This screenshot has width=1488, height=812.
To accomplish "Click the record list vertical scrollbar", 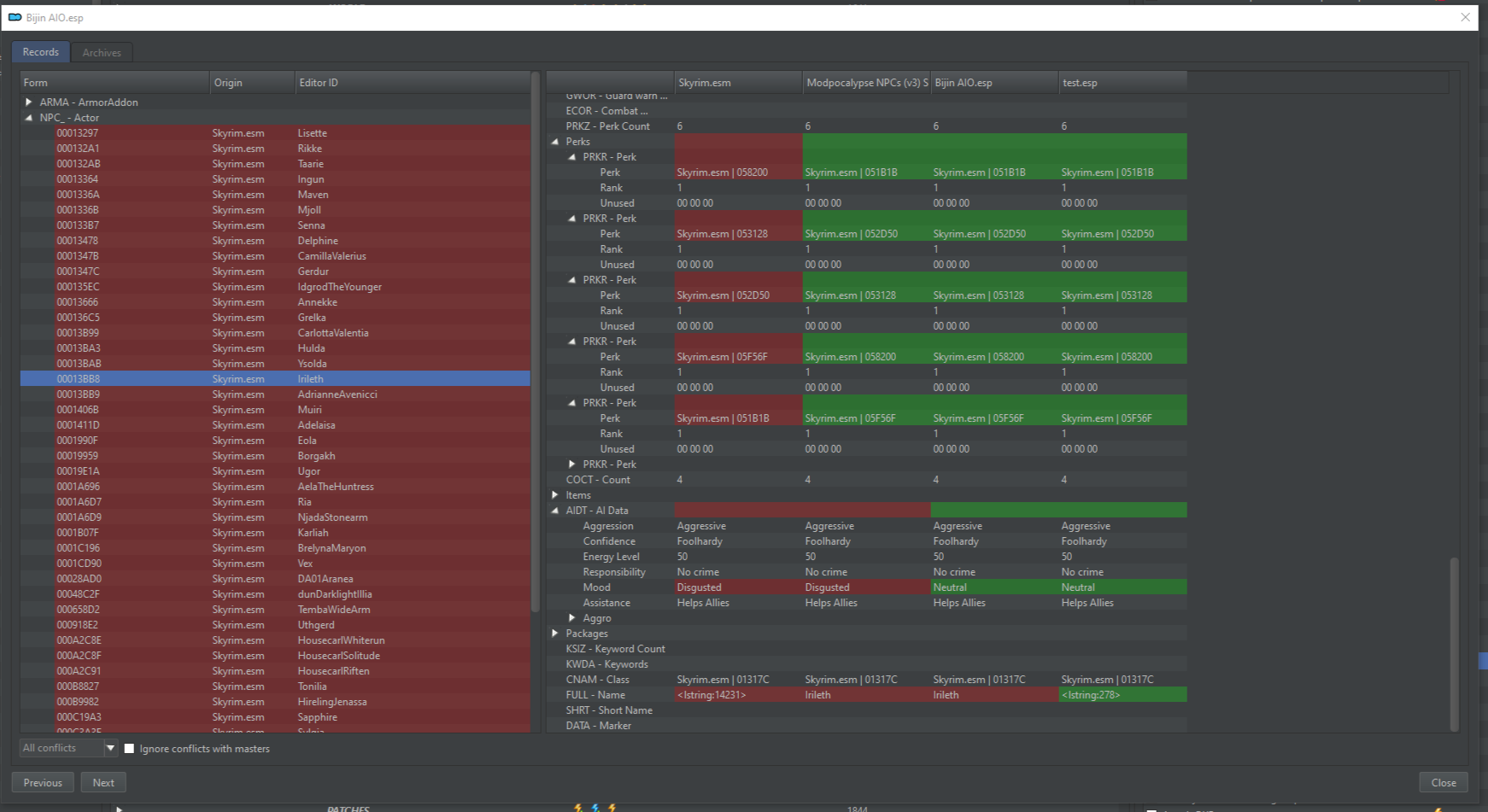I will 536,342.
